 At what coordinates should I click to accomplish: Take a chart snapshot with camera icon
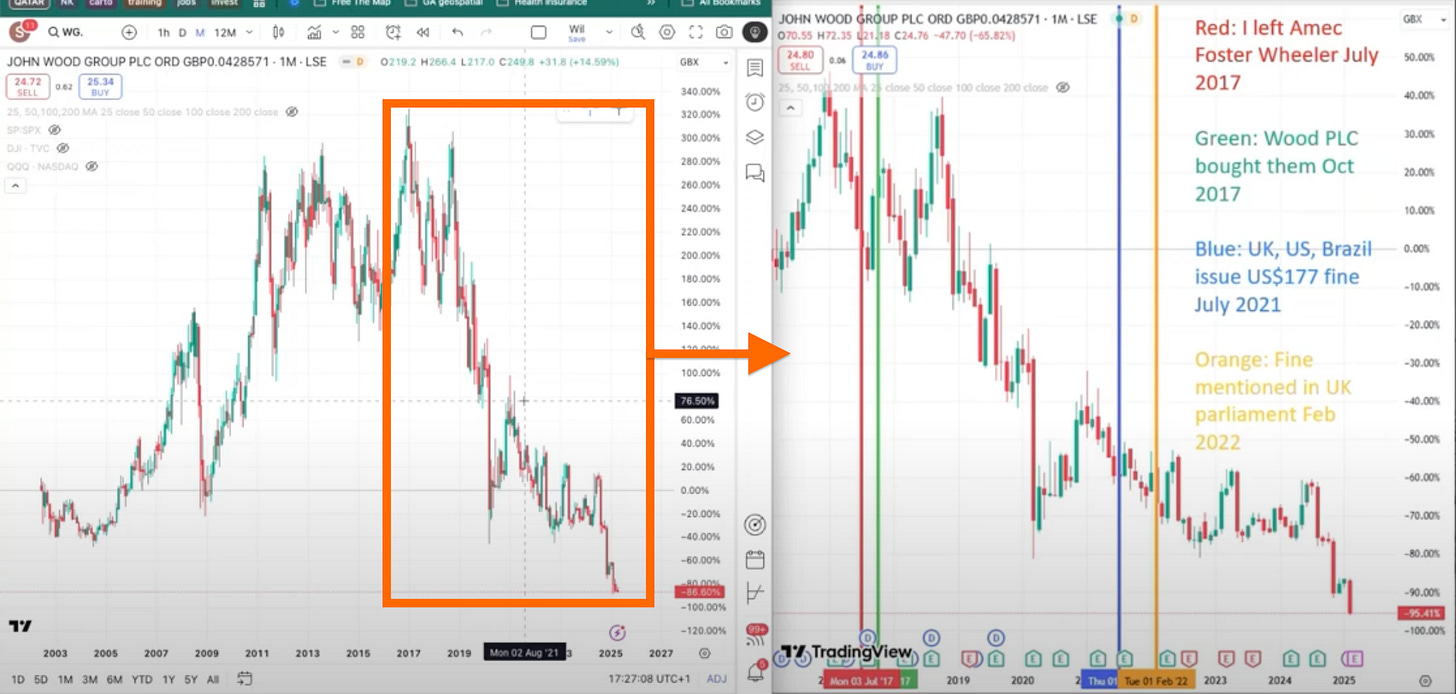(723, 33)
